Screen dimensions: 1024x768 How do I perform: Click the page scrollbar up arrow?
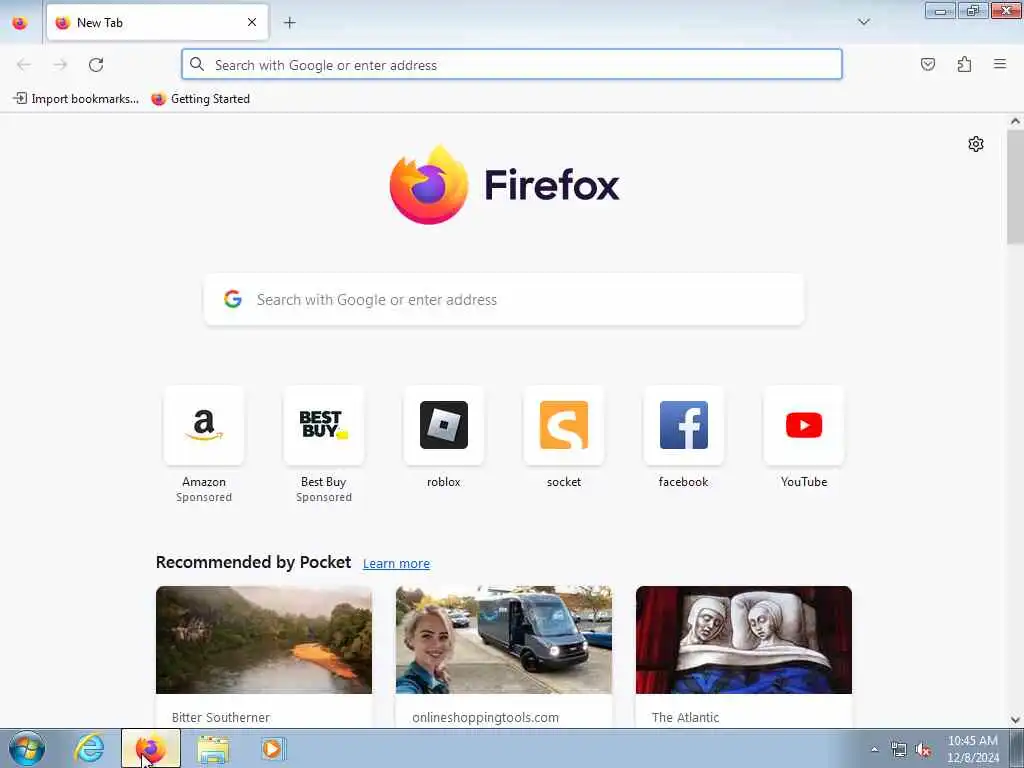1015,121
